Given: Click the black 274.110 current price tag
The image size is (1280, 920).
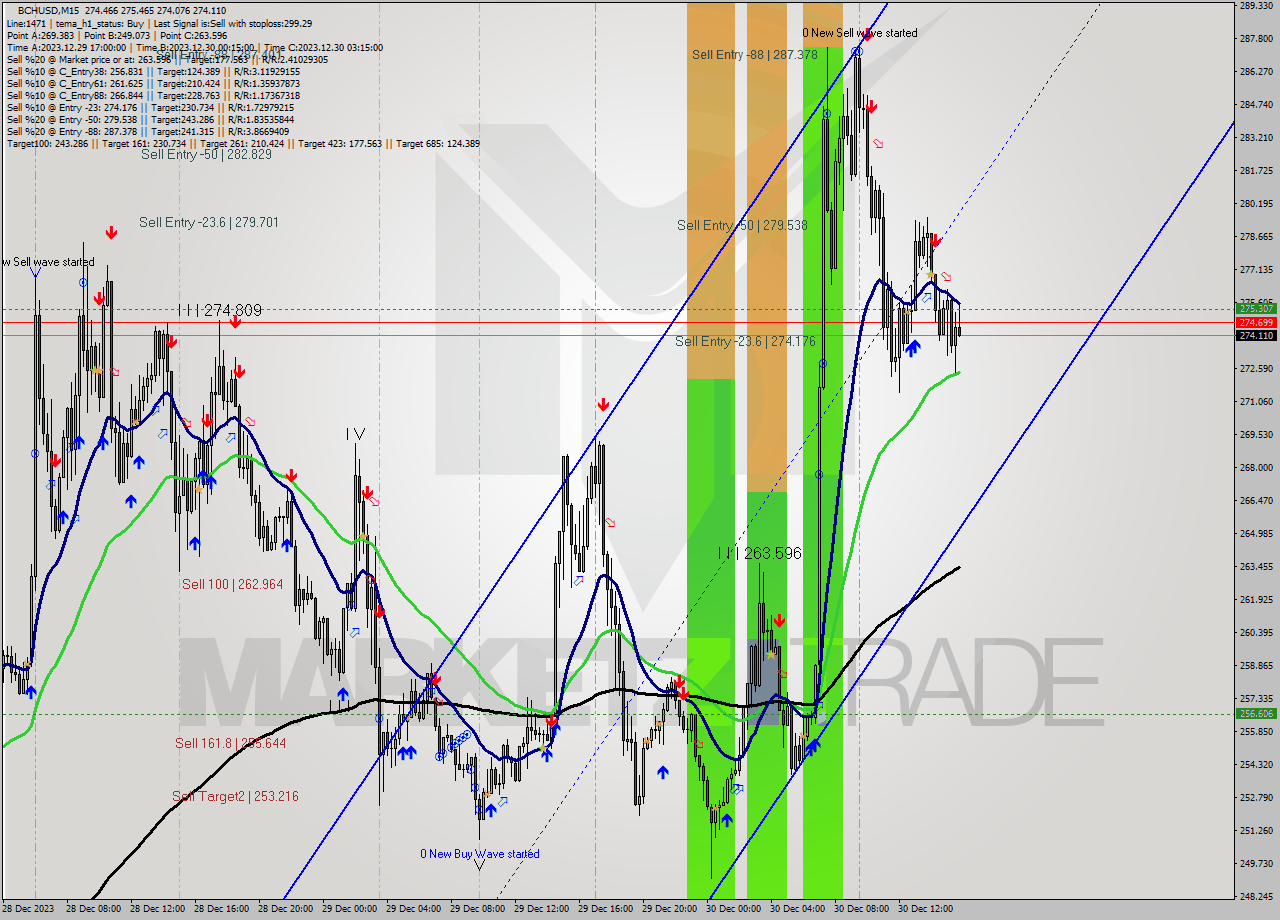Looking at the screenshot, I should (1256, 336).
